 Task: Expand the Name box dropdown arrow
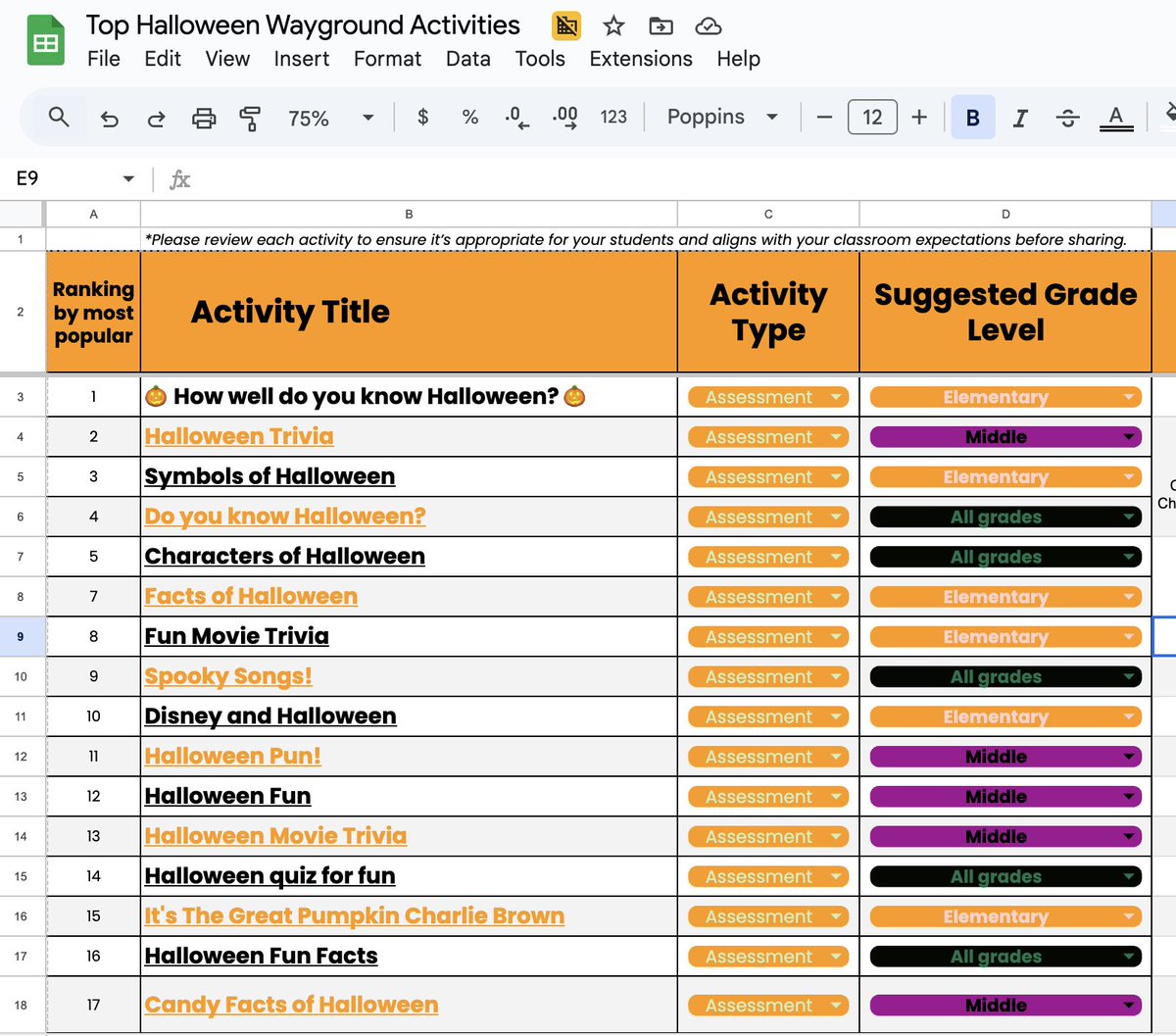128,178
